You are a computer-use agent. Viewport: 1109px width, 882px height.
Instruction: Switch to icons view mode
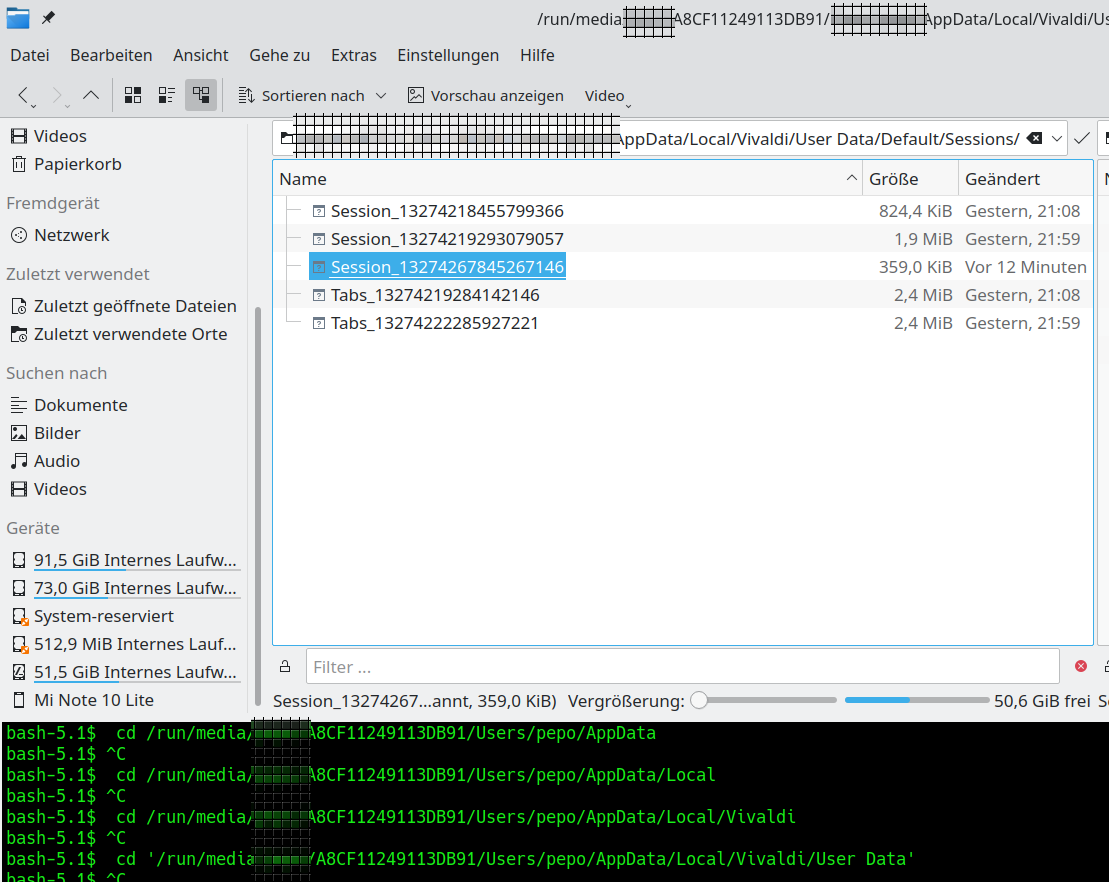133,95
